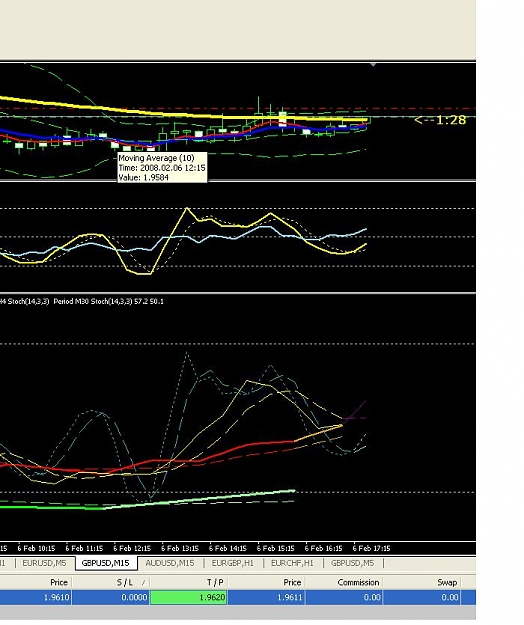This screenshot has height=625, width=524.
Task: Sort orders by the S / L column header
Action: [x=110, y=582]
